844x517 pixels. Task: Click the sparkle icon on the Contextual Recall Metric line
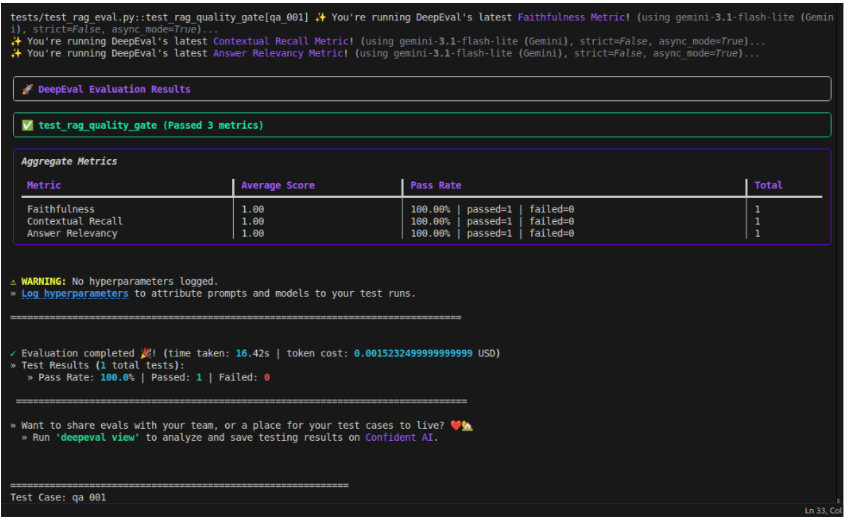(x=16, y=41)
